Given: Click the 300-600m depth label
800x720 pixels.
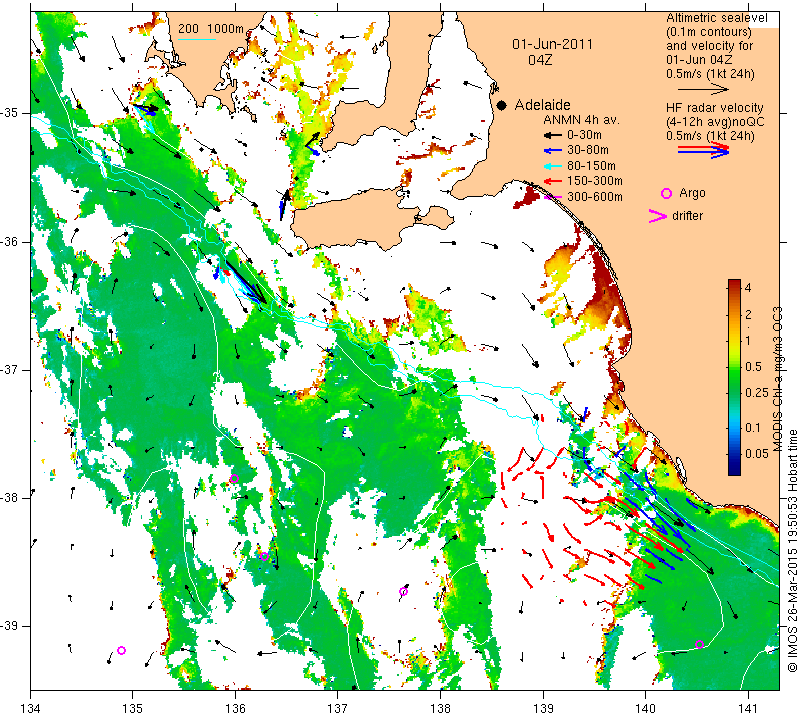Looking at the screenshot, I should click(595, 197).
